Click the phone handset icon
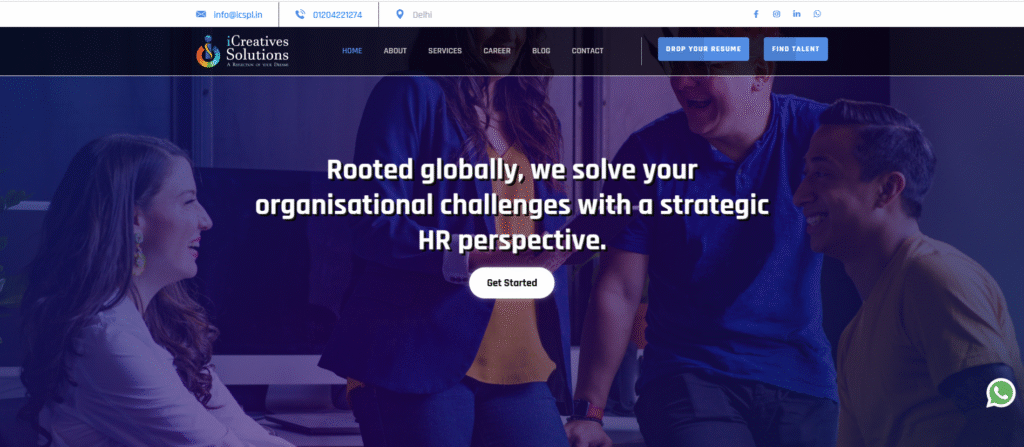The height and width of the screenshot is (447, 1024). click(300, 14)
